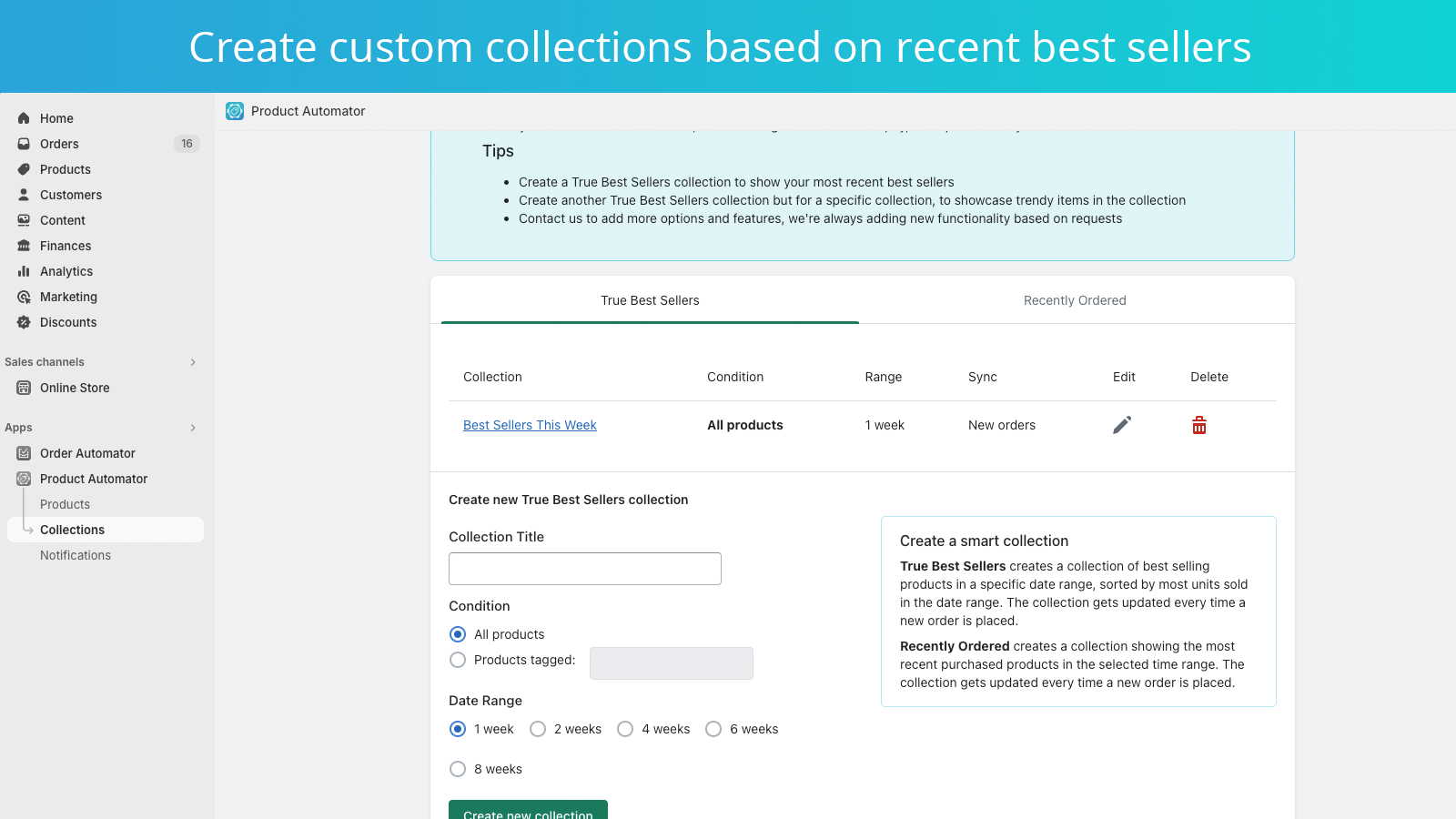
Task: Choose the 8 weeks date range
Action: [x=458, y=769]
